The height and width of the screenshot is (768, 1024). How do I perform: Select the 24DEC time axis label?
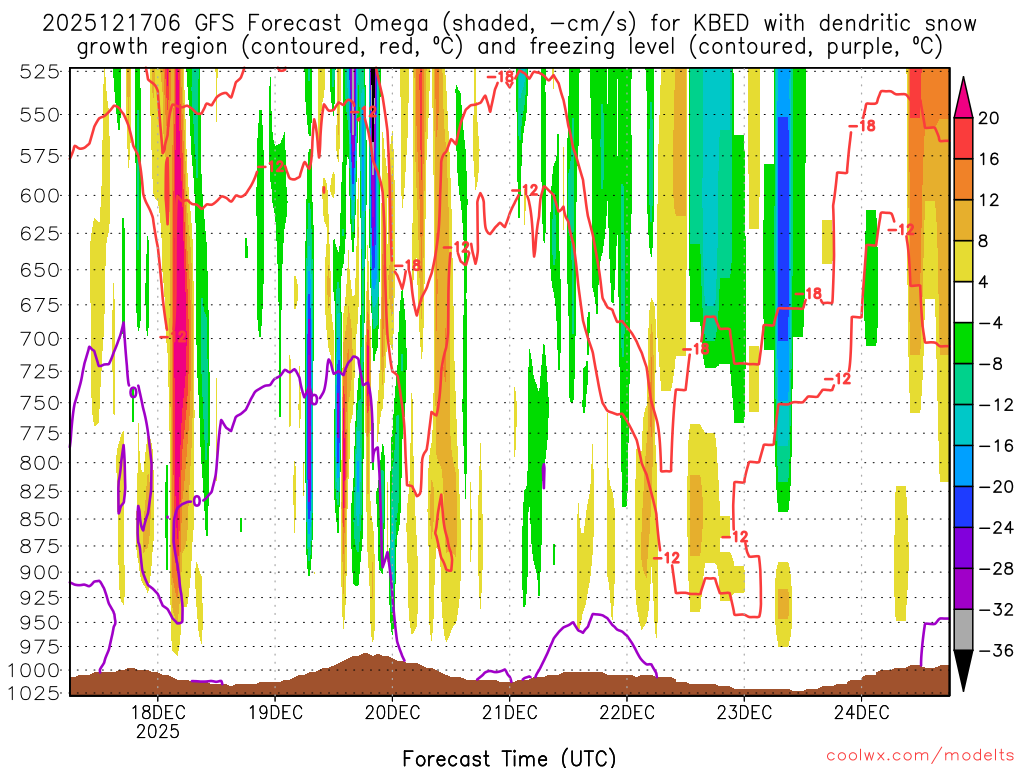[861, 712]
